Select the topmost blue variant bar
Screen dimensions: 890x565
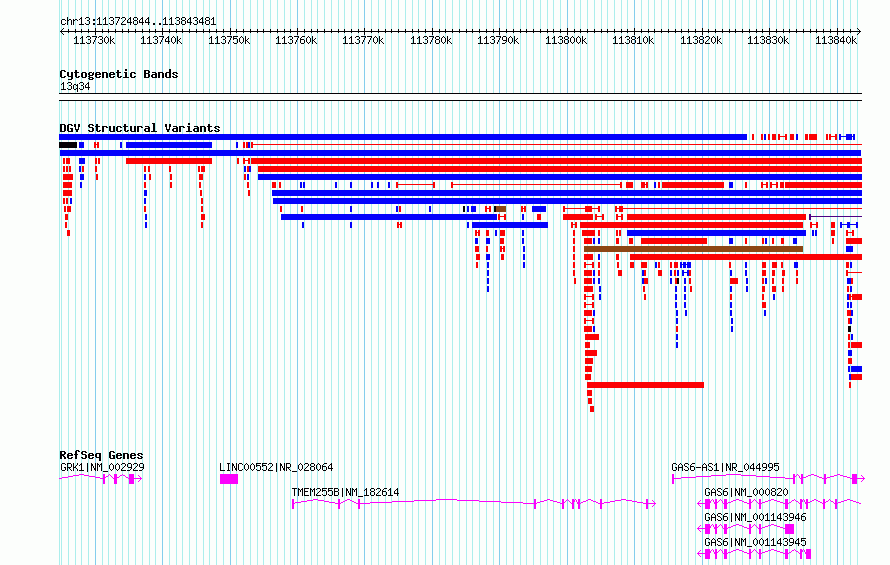(x=403, y=137)
